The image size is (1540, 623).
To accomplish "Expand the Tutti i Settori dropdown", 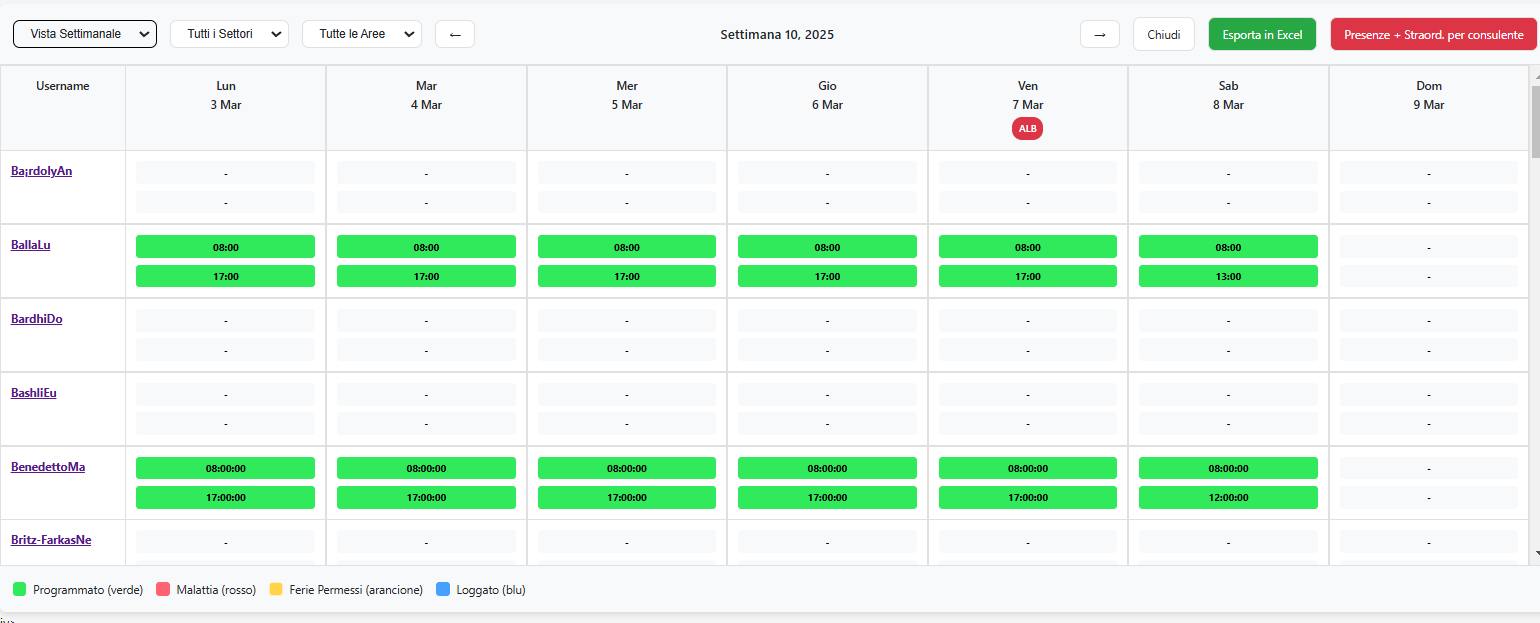I will tap(229, 34).
